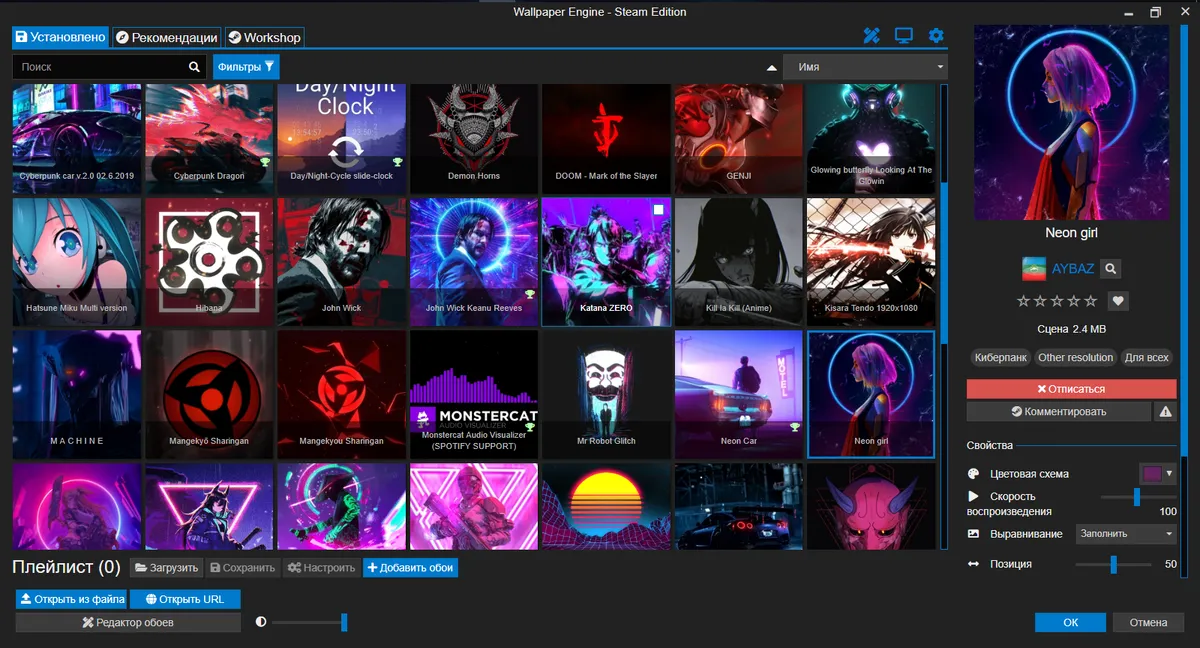This screenshot has height=648, width=1200.
Task: Add Neon girl to favorites with heart icon
Action: coord(1118,300)
